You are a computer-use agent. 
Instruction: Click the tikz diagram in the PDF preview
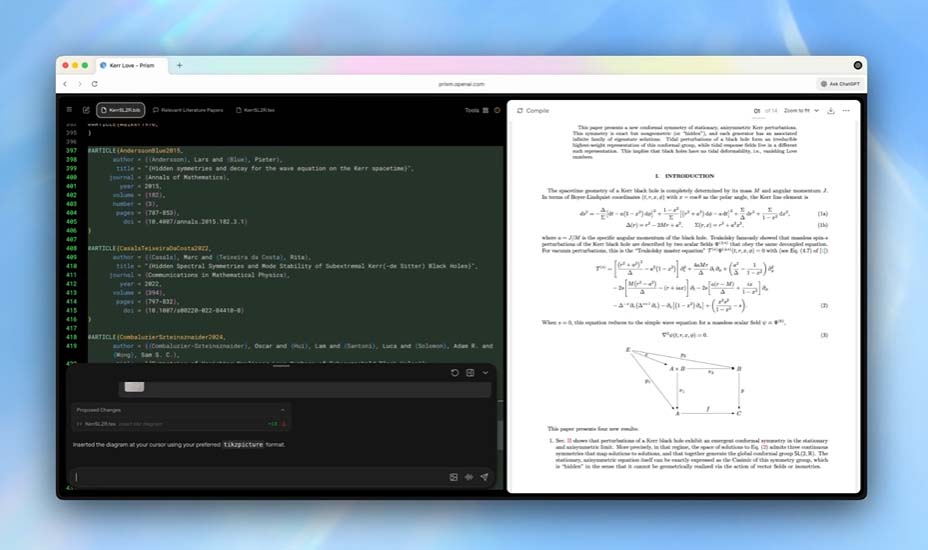[x=684, y=381]
